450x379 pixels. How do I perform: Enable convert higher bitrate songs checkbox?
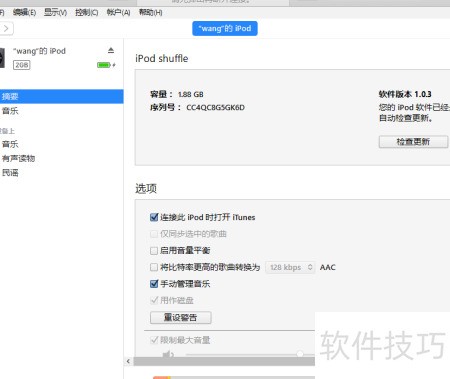pos(154,267)
